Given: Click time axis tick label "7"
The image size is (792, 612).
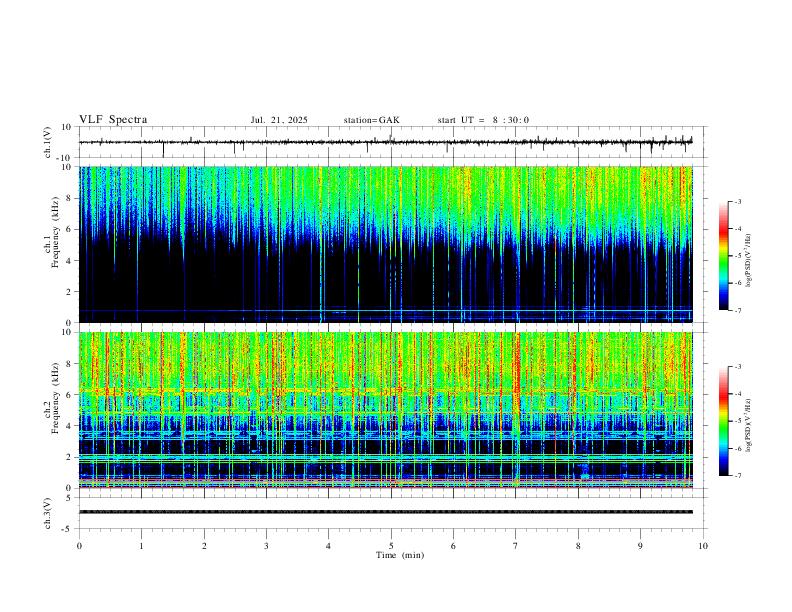Looking at the screenshot, I should pyautogui.click(x=516, y=546).
